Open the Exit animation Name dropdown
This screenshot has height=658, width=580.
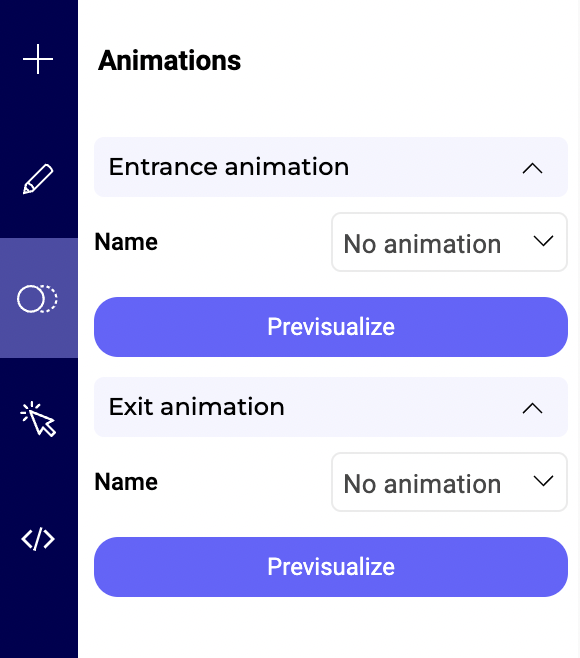coord(449,482)
